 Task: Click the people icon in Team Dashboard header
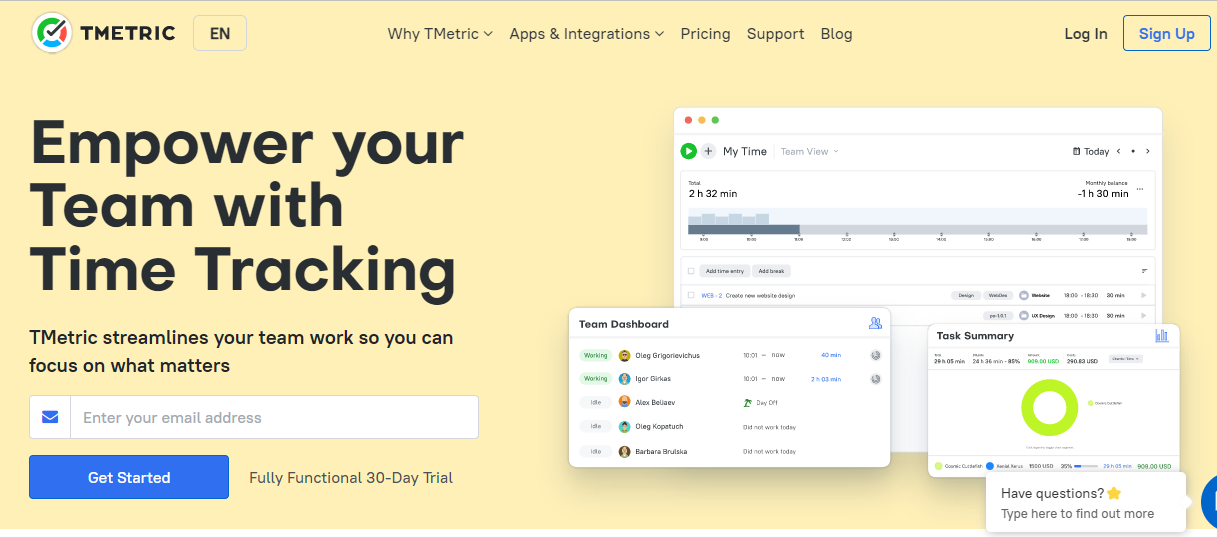[x=875, y=323]
